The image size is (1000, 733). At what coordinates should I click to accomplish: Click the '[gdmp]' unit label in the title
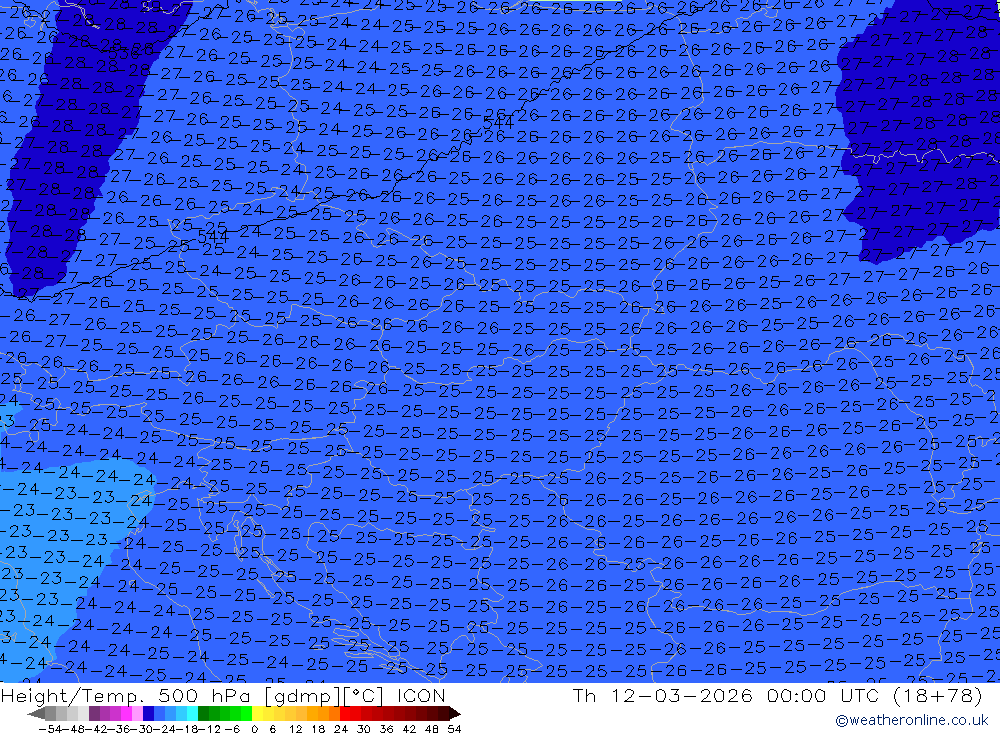pyautogui.click(x=303, y=696)
